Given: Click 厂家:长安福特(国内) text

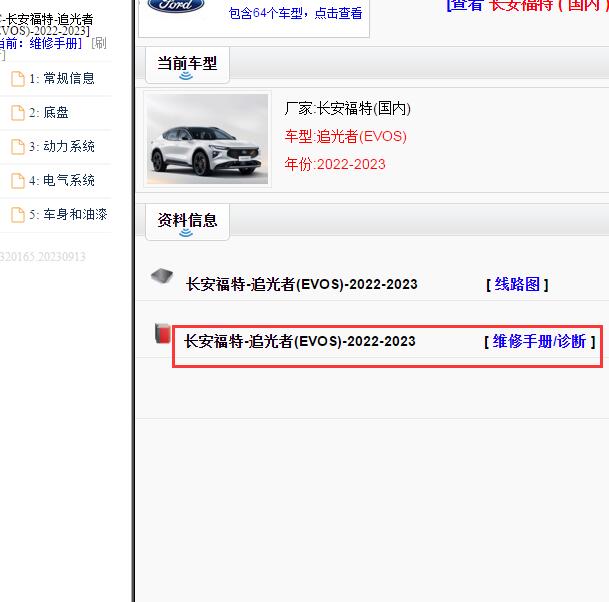Looking at the screenshot, I should [x=348, y=108].
